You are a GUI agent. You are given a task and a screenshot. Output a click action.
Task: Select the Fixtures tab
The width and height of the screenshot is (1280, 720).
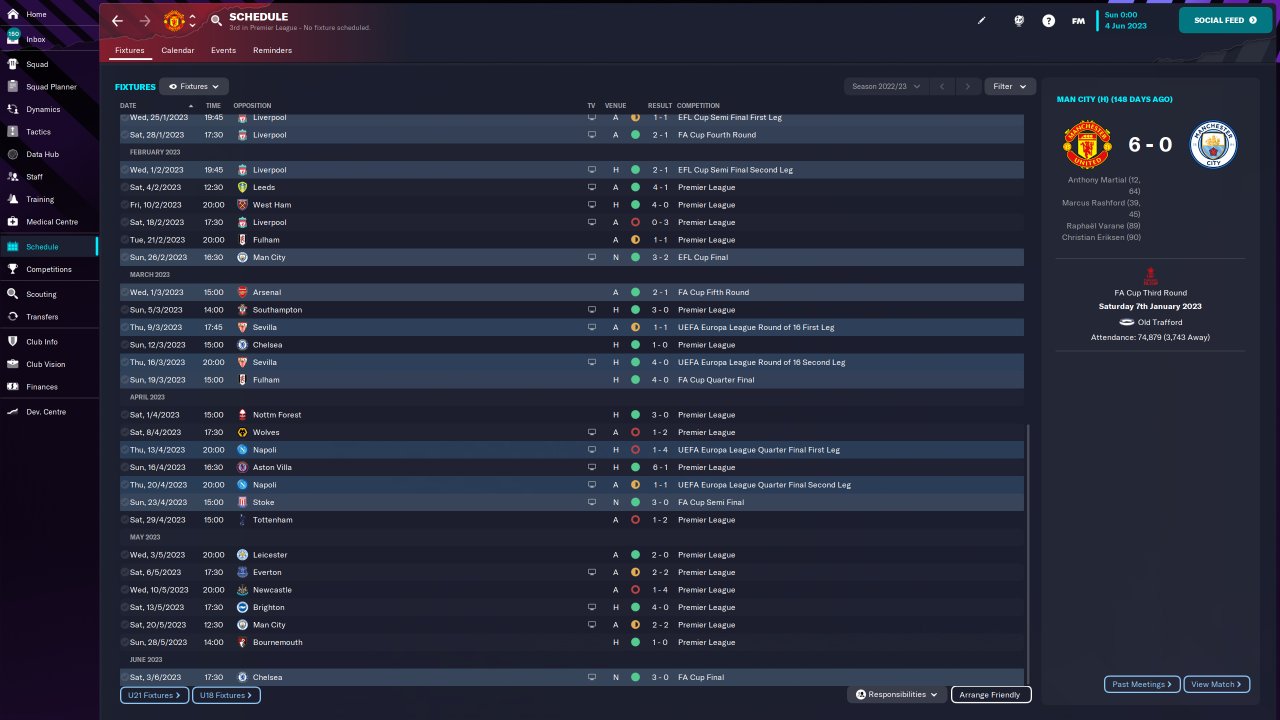point(130,50)
